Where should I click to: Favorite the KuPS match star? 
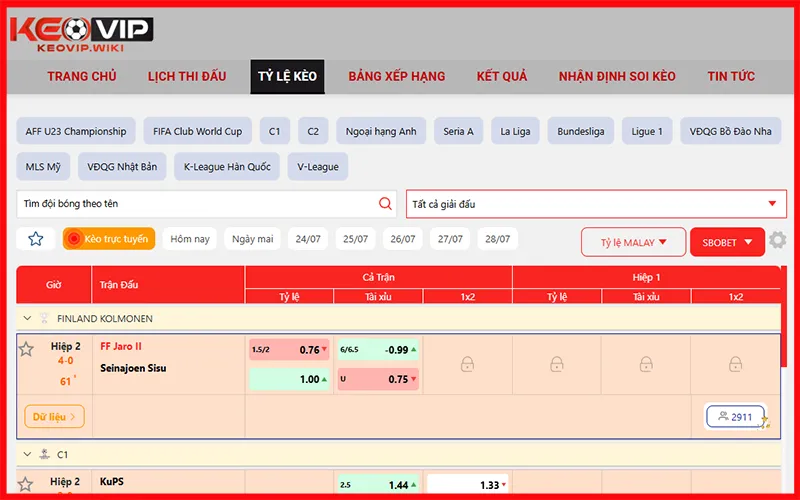tap(26, 484)
